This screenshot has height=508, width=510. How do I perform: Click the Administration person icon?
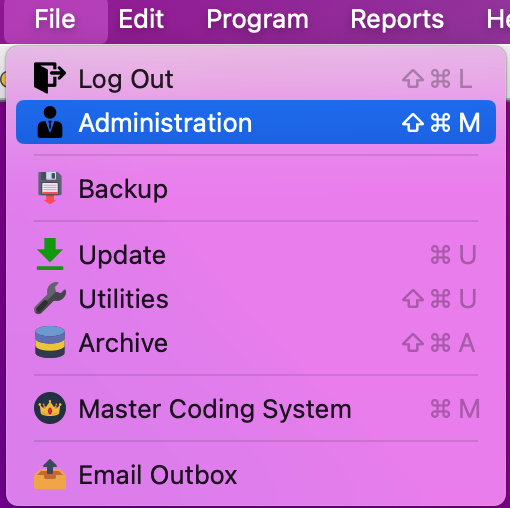tap(50, 122)
